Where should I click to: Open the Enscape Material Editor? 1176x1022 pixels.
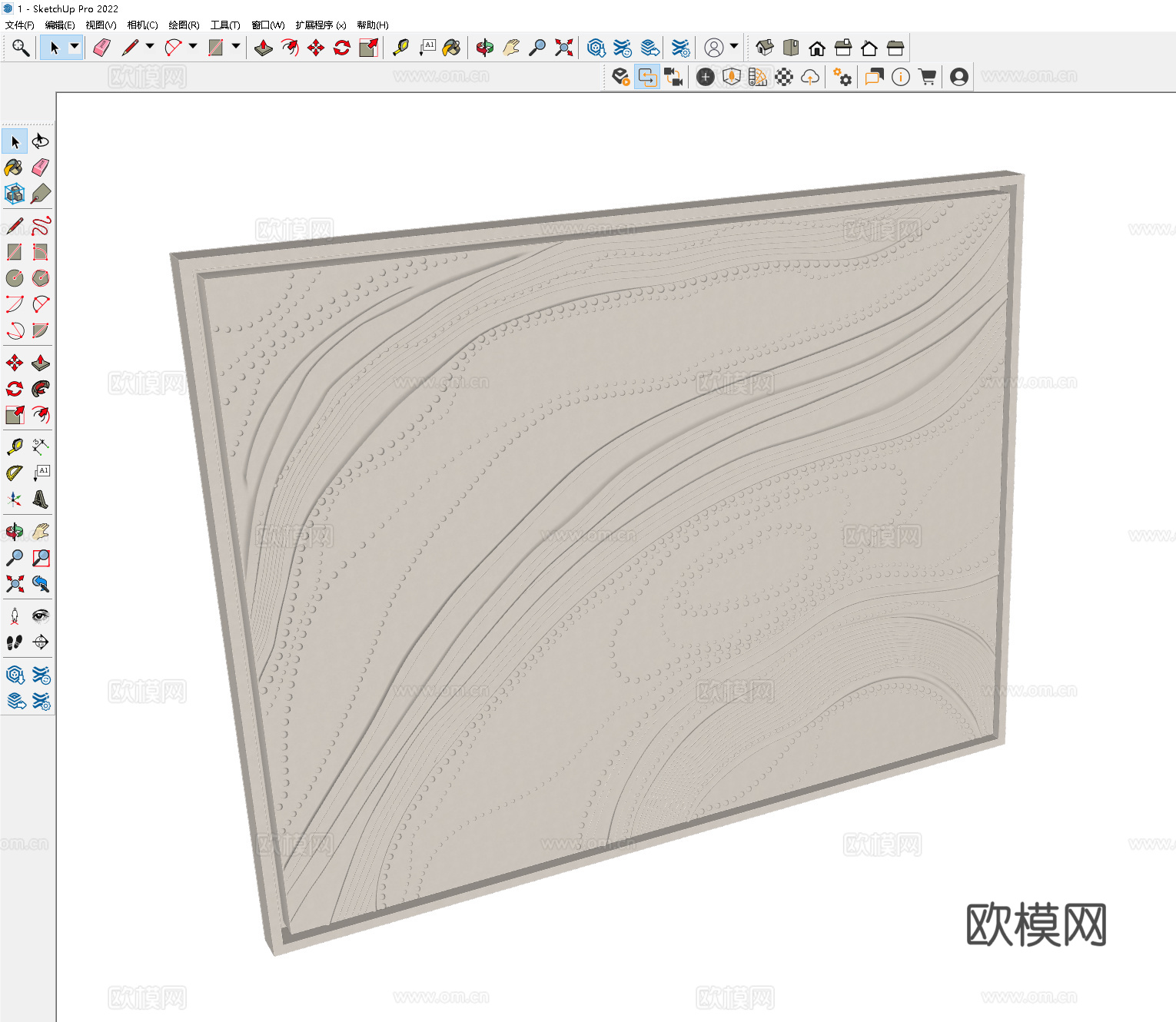click(758, 77)
